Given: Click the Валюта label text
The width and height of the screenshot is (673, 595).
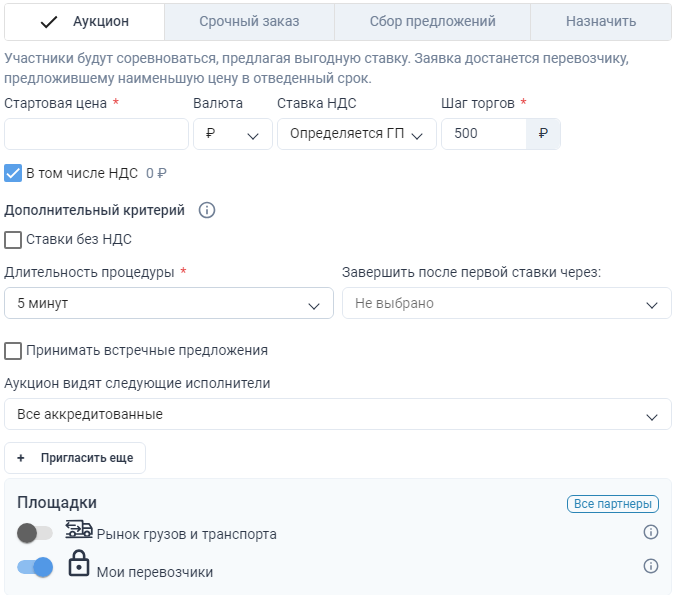Looking at the screenshot, I should click(x=218, y=103).
